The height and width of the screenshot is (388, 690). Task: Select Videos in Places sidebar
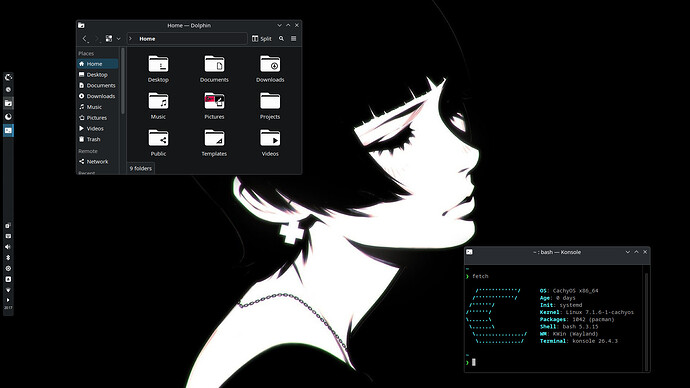pyautogui.click(x=97, y=128)
